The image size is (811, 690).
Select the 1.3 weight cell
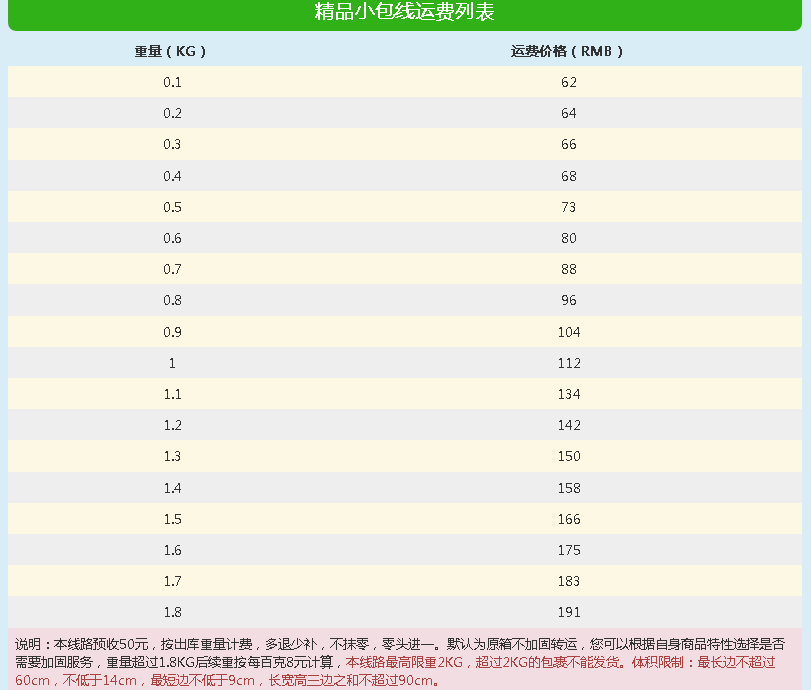[x=172, y=456]
